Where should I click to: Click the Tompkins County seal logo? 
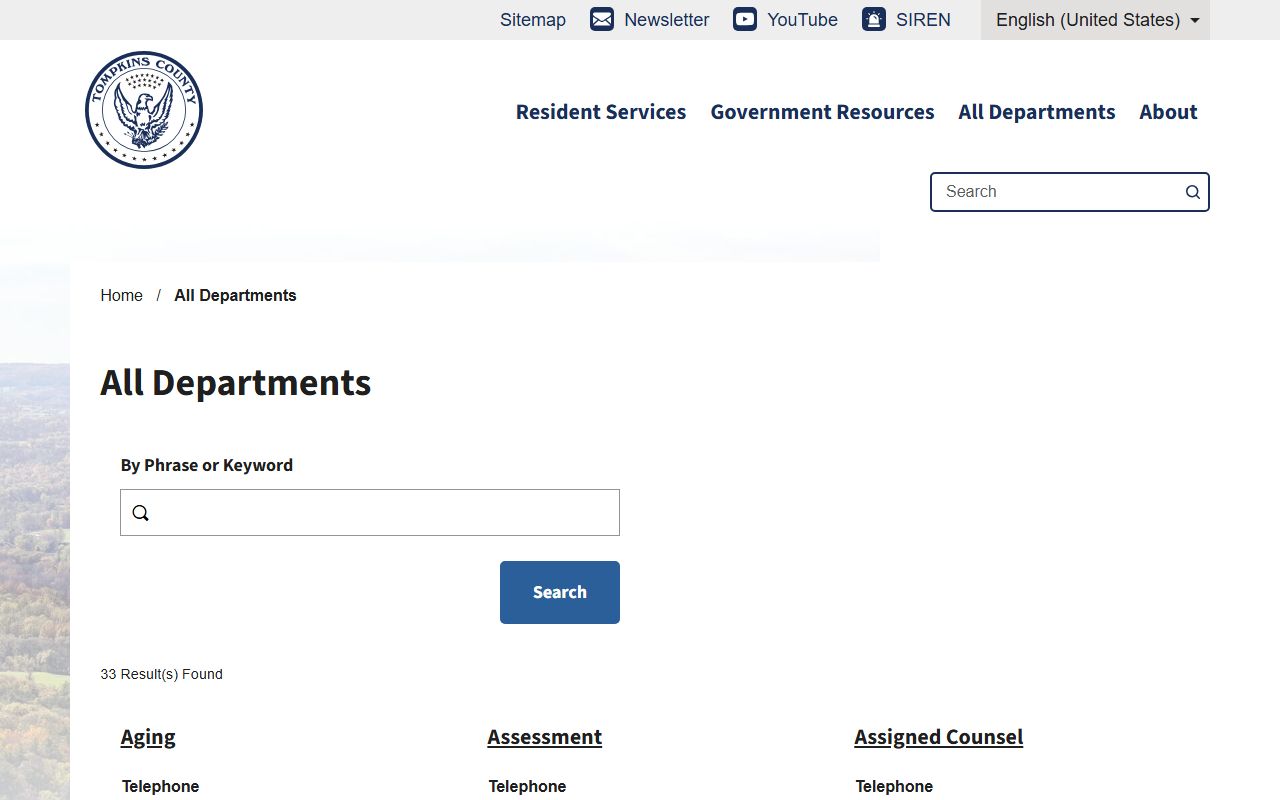coord(144,110)
